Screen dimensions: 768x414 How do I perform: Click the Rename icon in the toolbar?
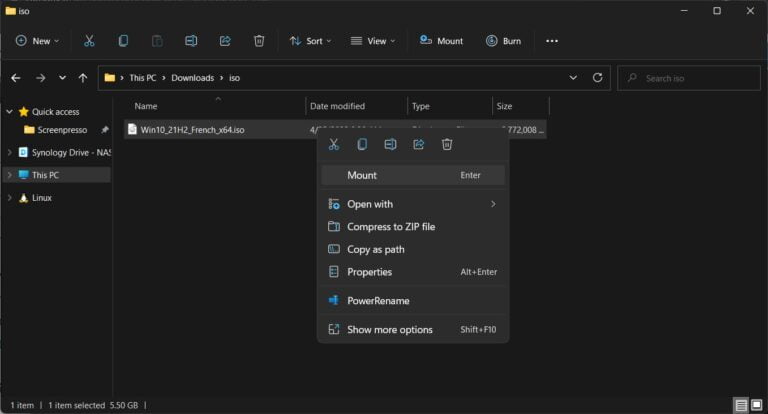click(191, 41)
